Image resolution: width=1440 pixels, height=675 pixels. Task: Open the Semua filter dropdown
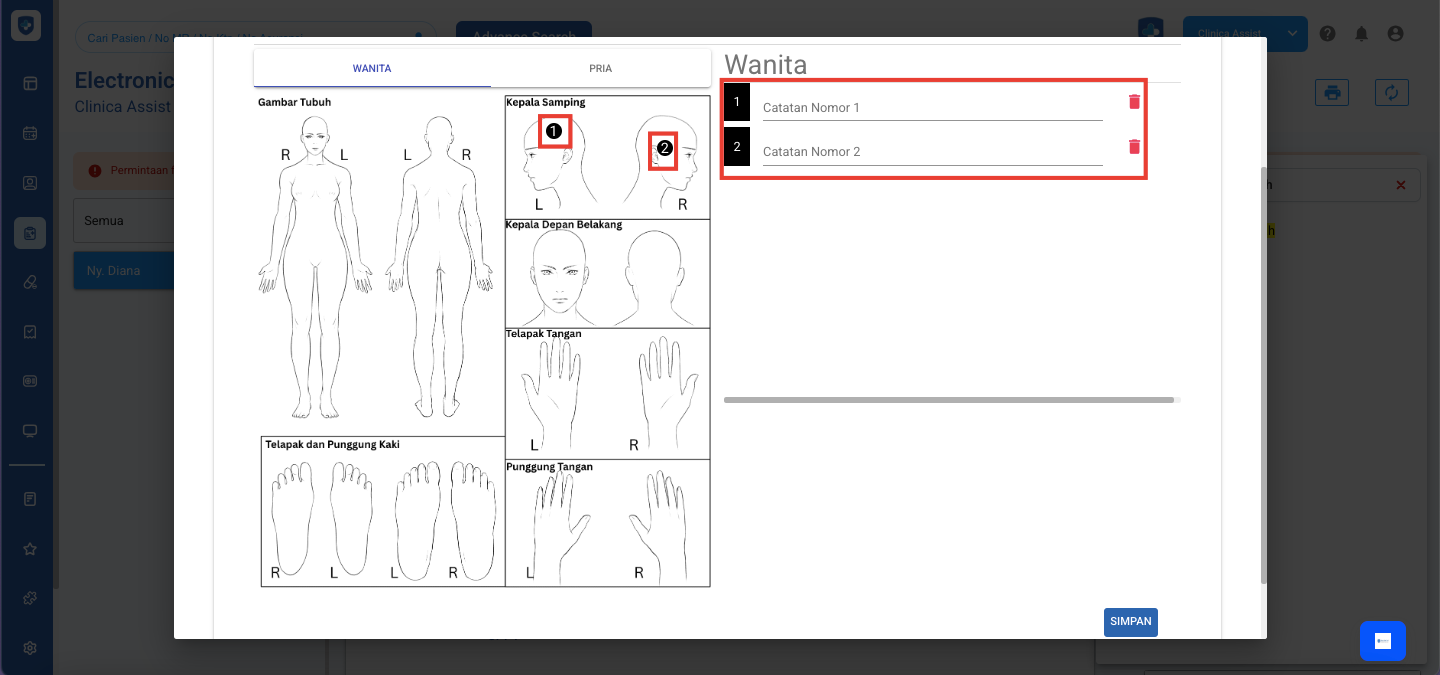coord(123,221)
